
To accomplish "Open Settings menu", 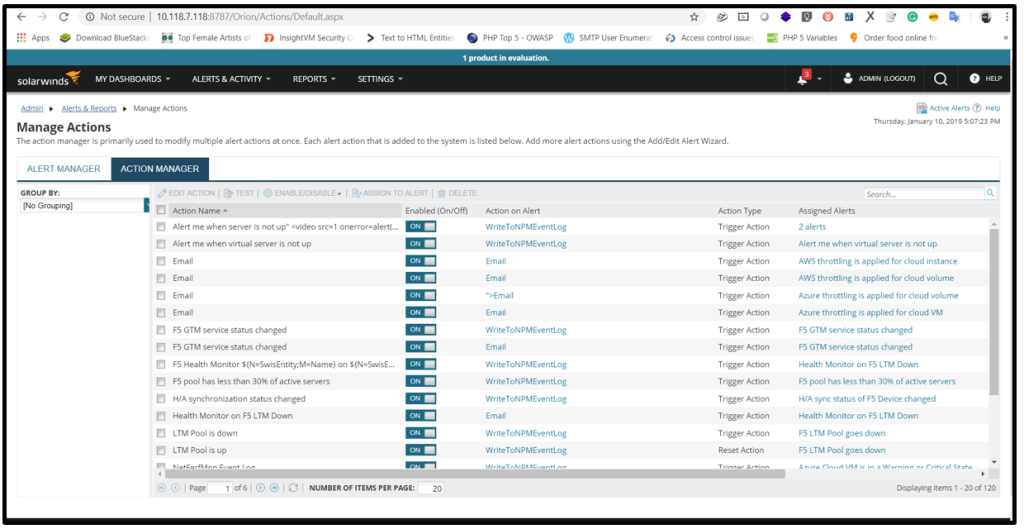I will click(x=380, y=79).
